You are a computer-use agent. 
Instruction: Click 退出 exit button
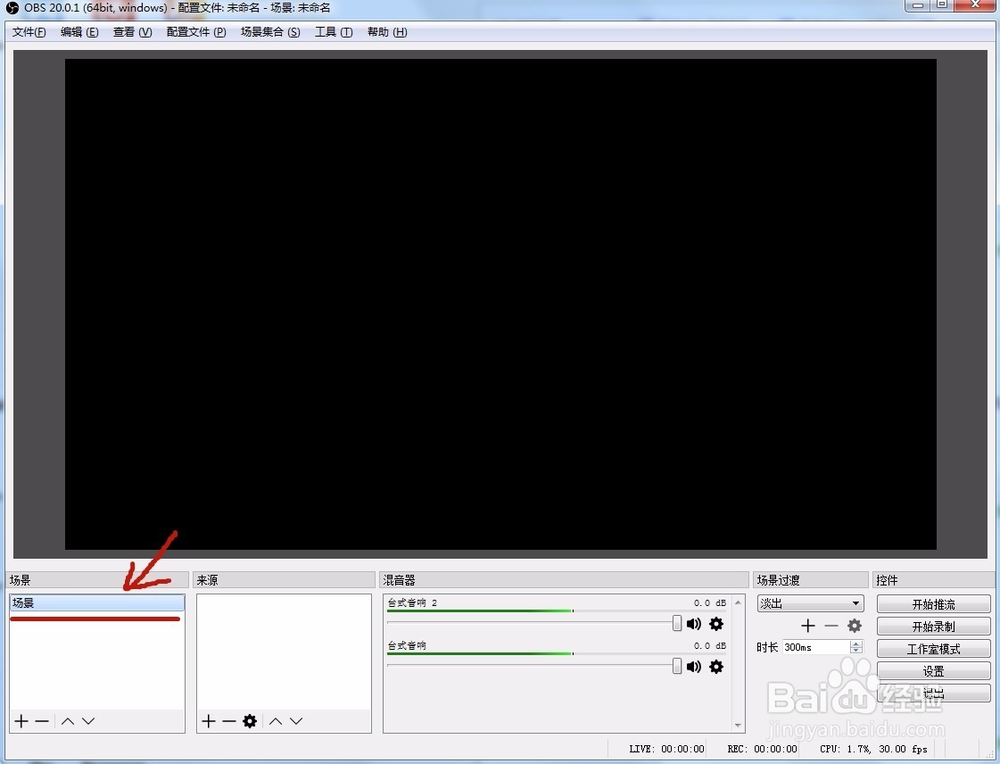934,693
